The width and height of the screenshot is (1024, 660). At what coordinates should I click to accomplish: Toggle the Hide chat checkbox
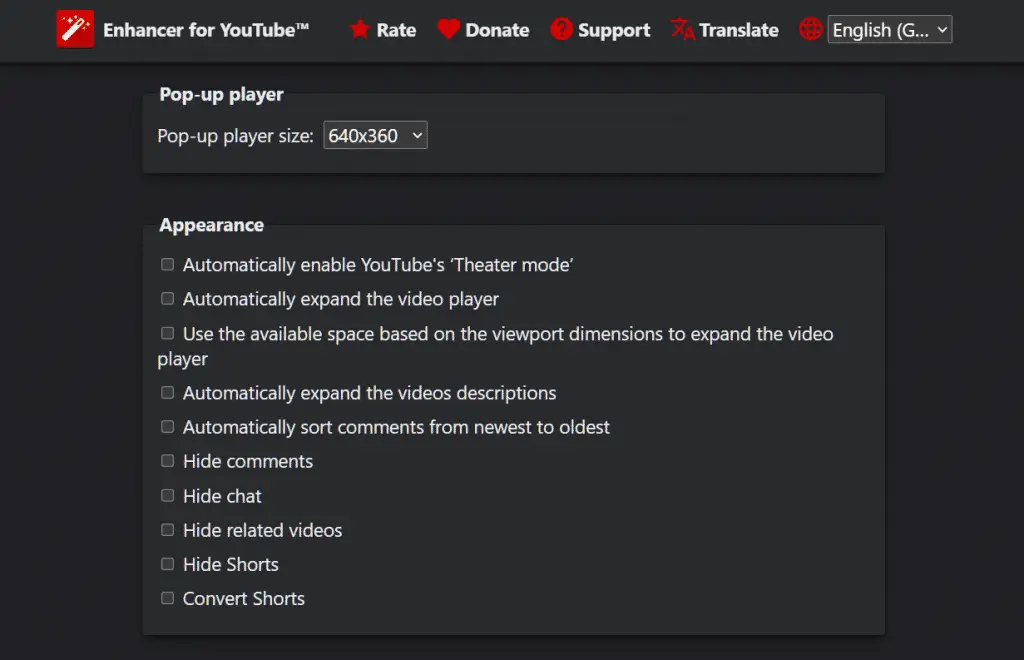(x=168, y=496)
